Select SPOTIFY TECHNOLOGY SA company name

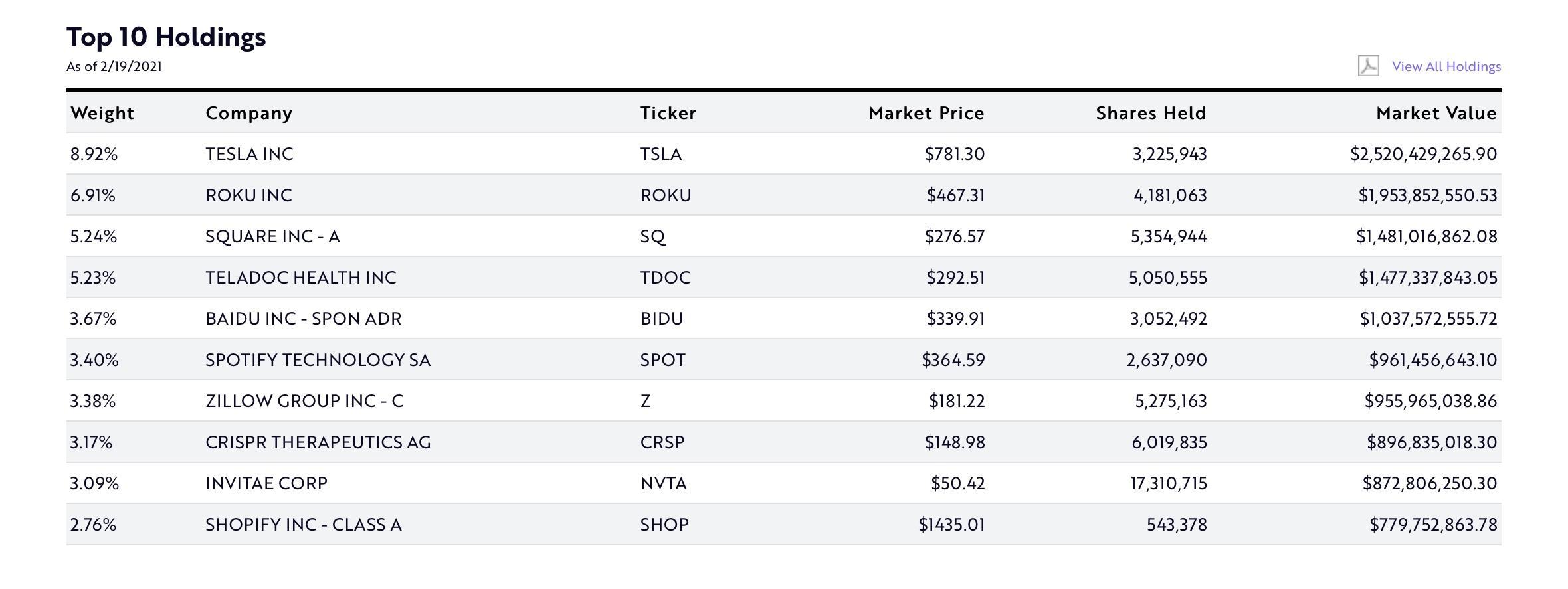click(318, 360)
